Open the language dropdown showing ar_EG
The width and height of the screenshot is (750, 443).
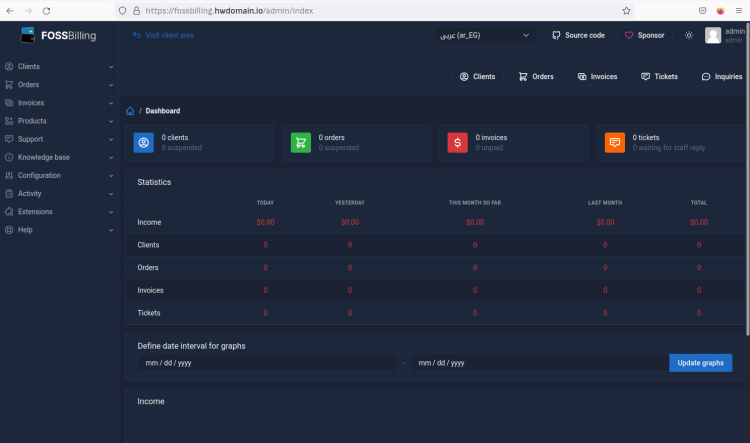pos(486,35)
